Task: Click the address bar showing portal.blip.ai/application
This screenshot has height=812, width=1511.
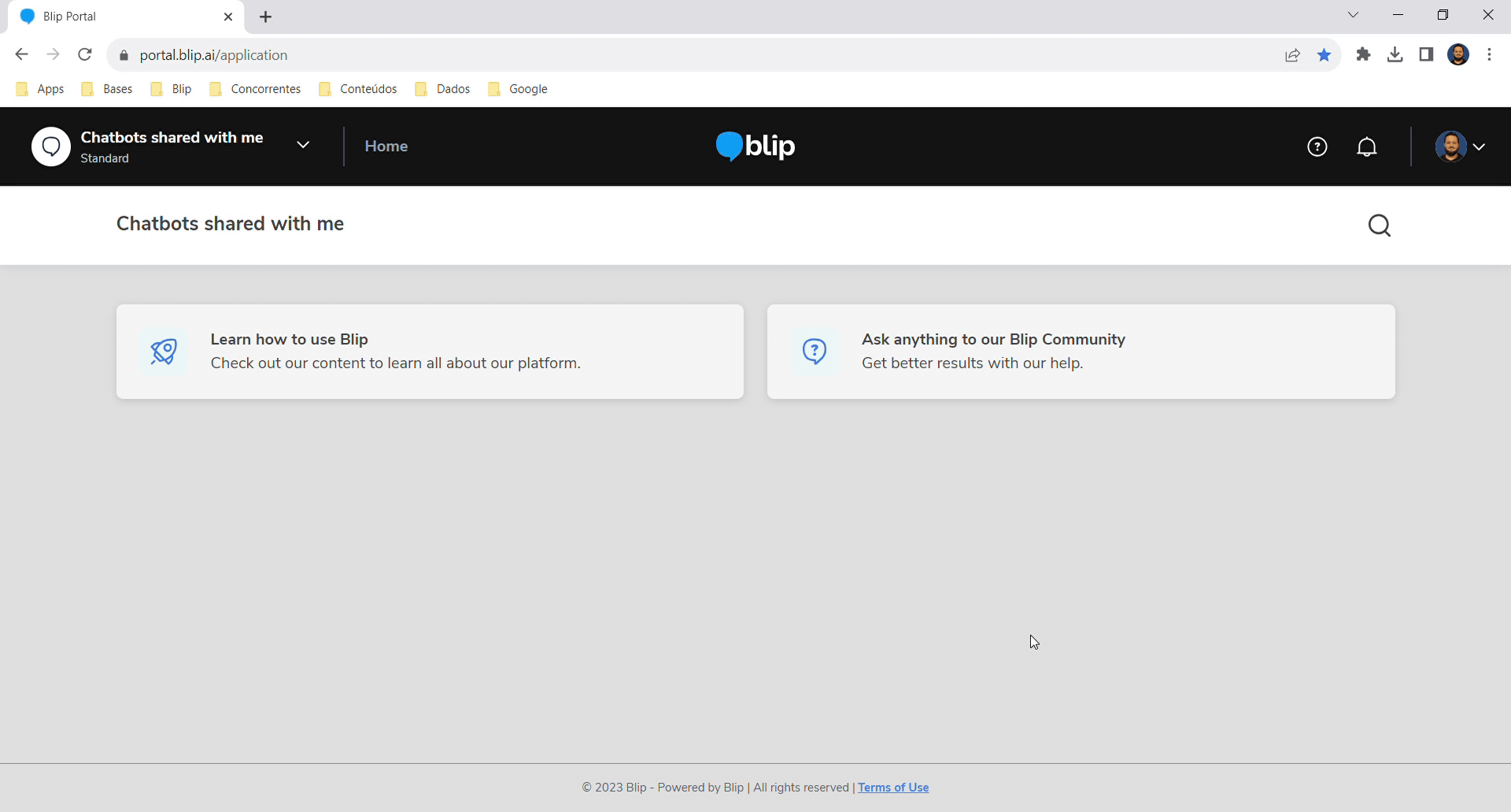Action: tap(630, 55)
